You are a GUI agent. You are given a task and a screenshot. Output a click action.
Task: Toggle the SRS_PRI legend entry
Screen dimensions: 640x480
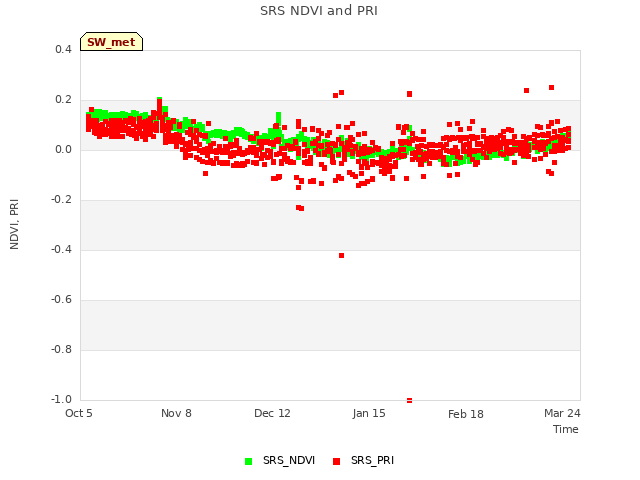[x=363, y=460]
